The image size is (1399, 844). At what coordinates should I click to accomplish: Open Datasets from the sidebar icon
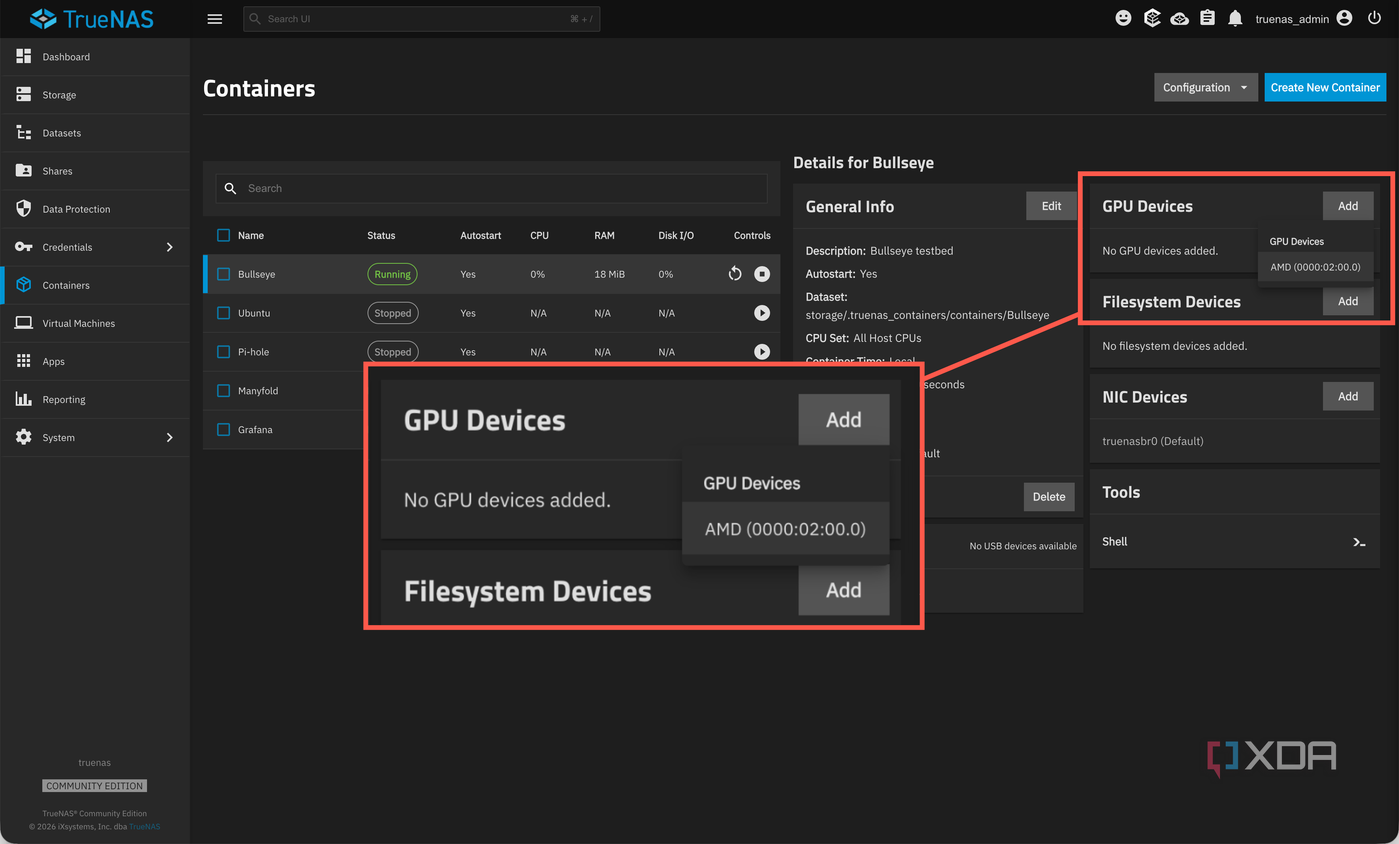click(24, 133)
